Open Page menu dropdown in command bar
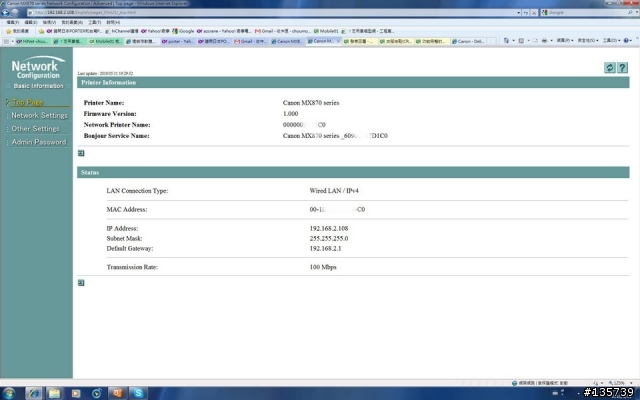 pyautogui.click(x=565, y=40)
